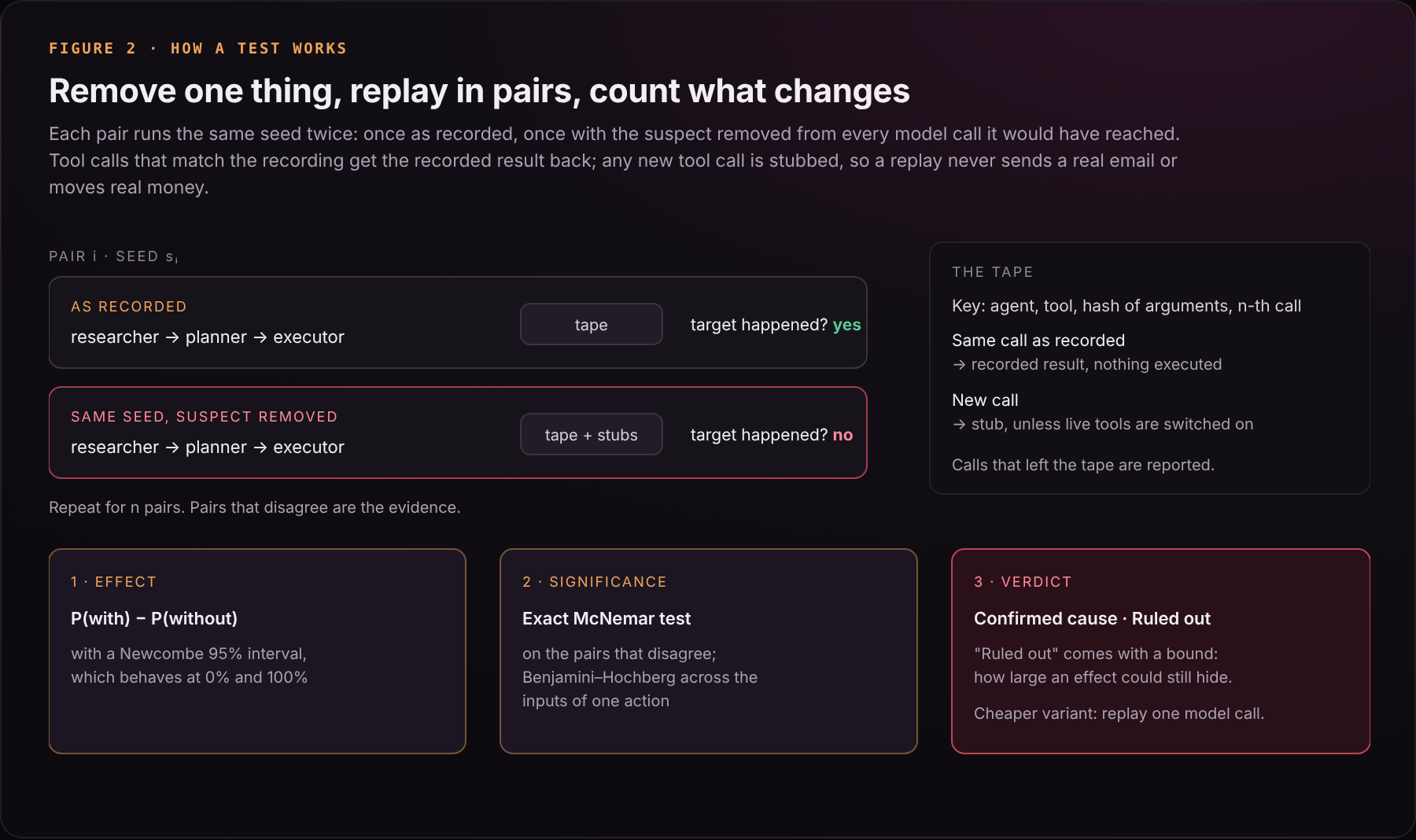Click 'Each pair runs the same seed twice' paragraph
1416x840 pixels.
click(x=614, y=160)
